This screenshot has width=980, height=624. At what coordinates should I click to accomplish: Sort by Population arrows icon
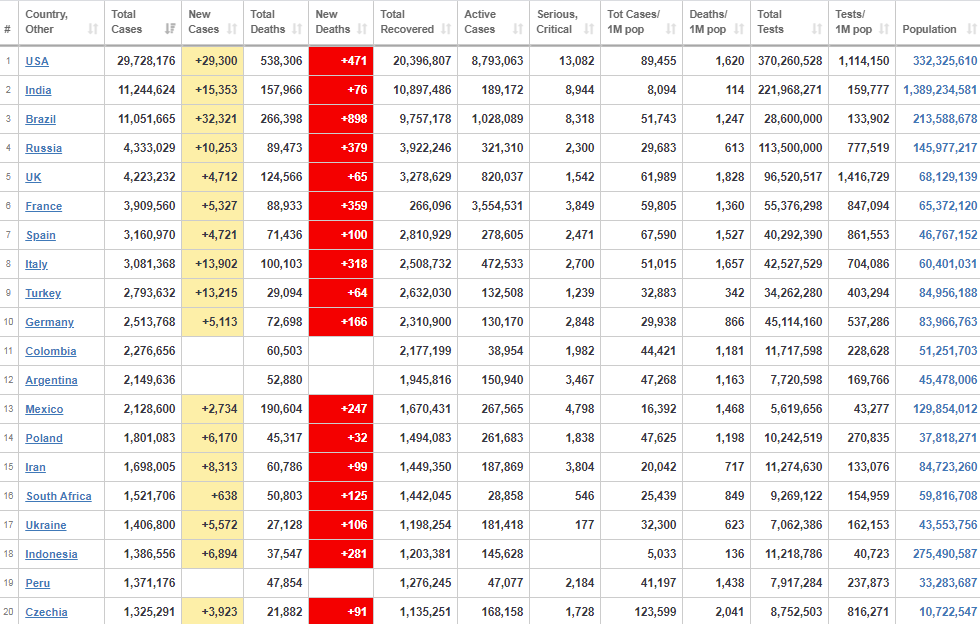click(972, 29)
